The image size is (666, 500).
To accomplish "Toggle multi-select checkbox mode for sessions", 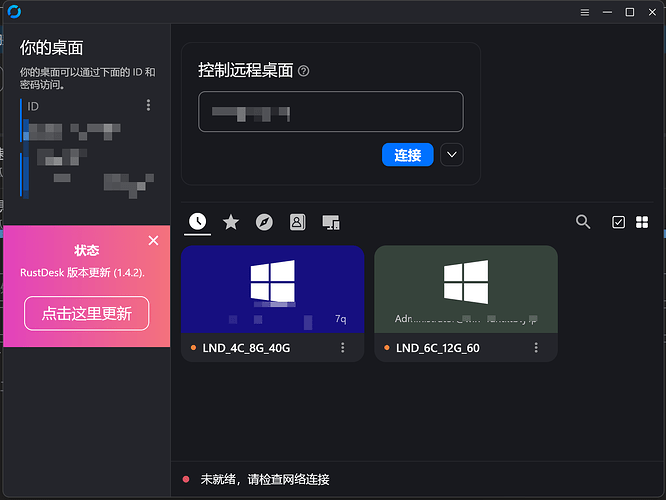I will [618, 222].
